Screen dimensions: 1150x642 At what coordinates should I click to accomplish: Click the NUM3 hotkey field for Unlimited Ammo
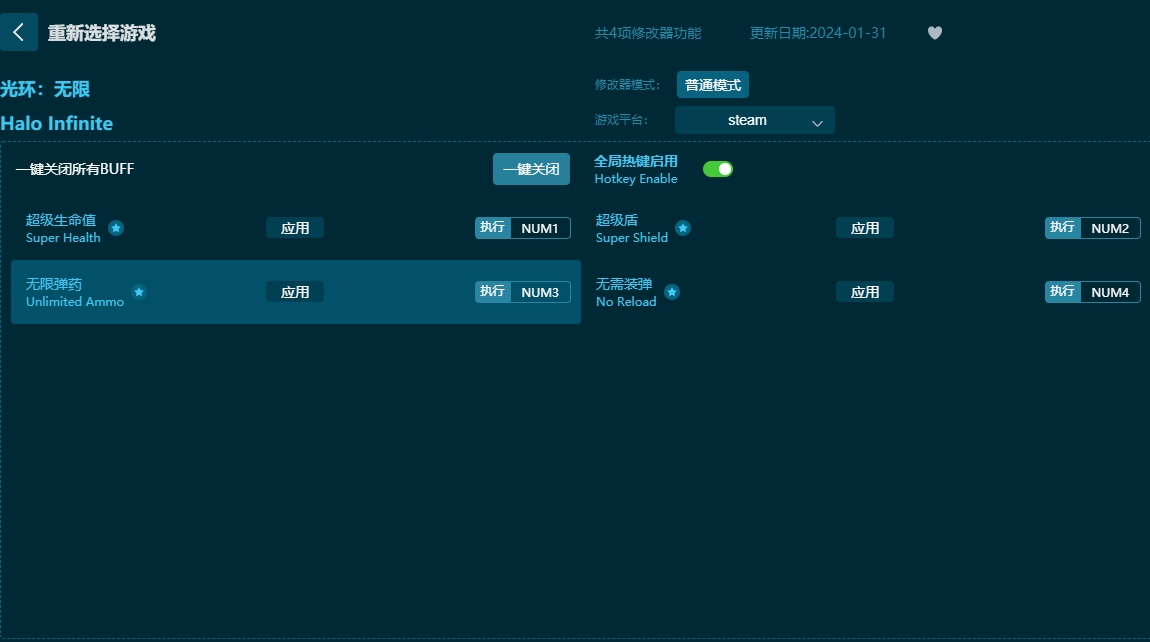(x=539, y=291)
